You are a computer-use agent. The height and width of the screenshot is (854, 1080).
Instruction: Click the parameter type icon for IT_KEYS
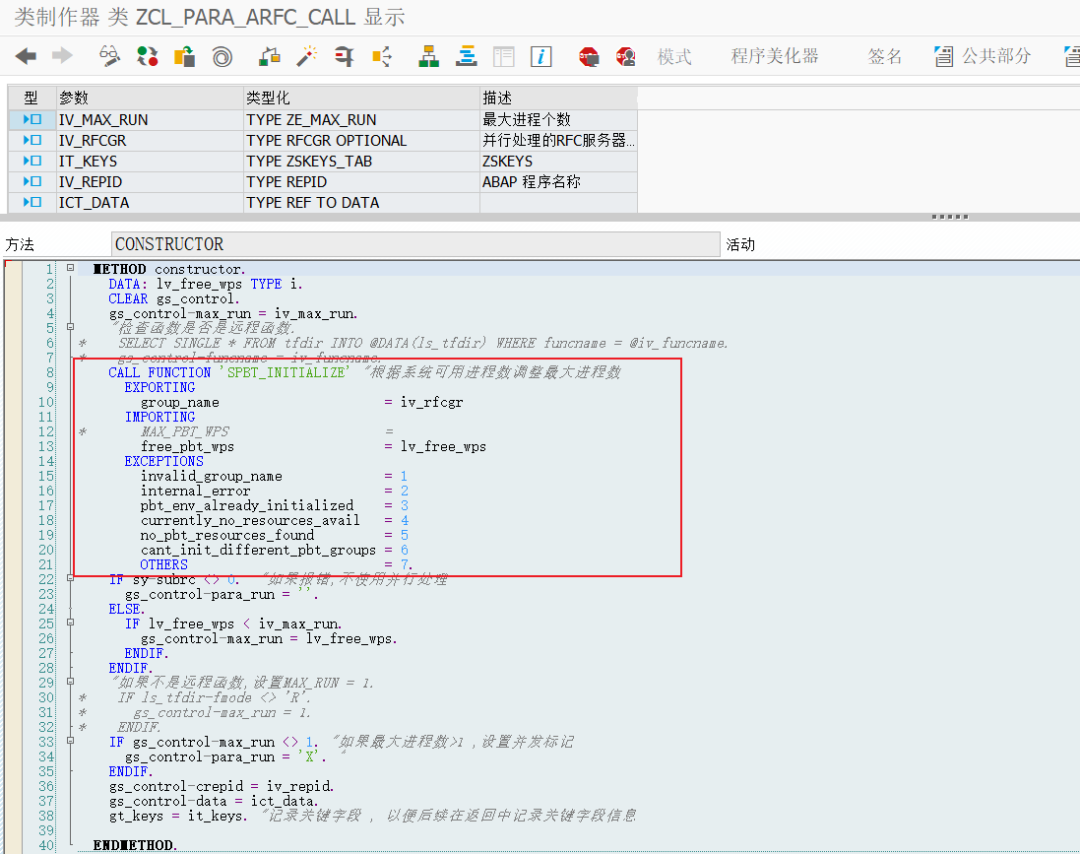[32, 160]
